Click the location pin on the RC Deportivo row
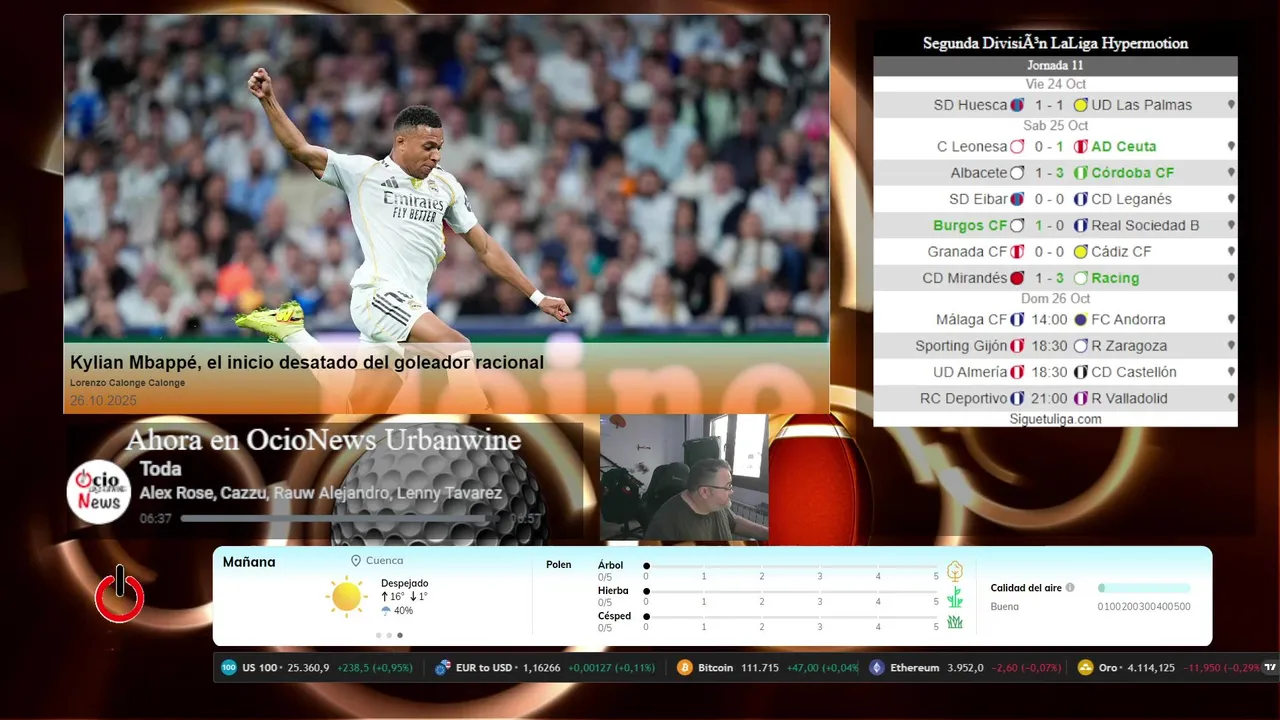Image resolution: width=1280 pixels, height=720 pixels. (x=1231, y=399)
